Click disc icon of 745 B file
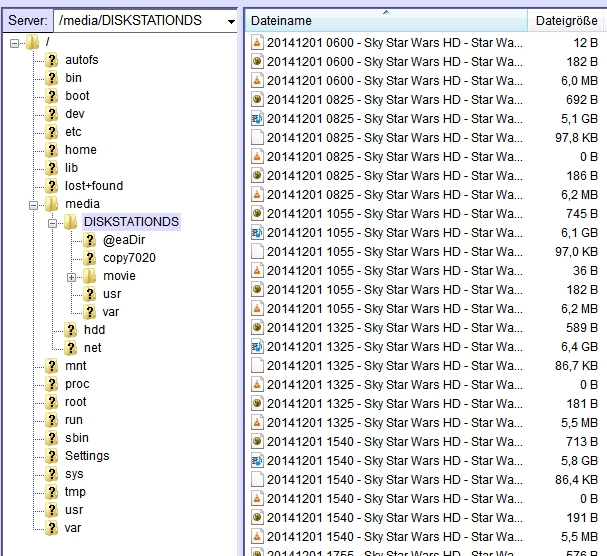 [x=257, y=214]
